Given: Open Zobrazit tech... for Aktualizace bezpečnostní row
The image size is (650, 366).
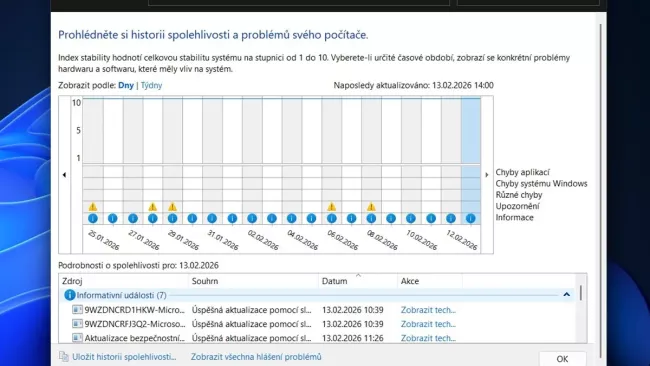Looking at the screenshot, I should pos(428,338).
